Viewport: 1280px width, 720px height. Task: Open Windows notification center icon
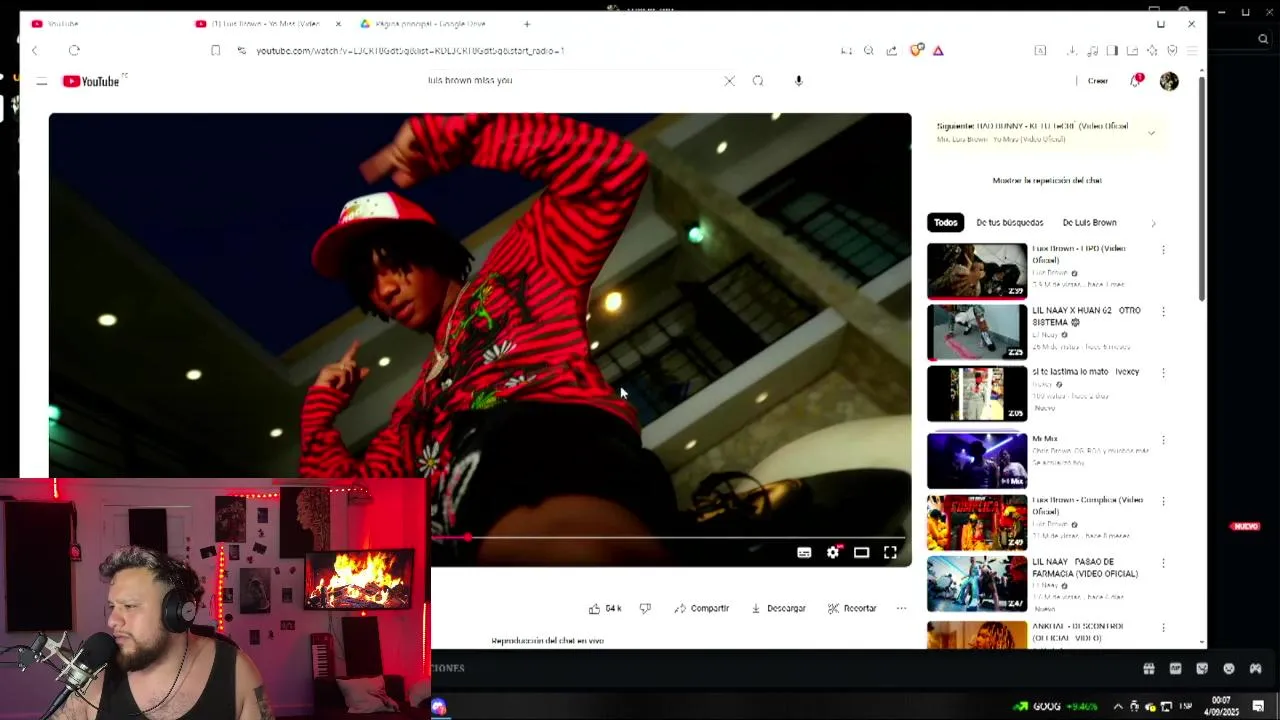(1258, 707)
